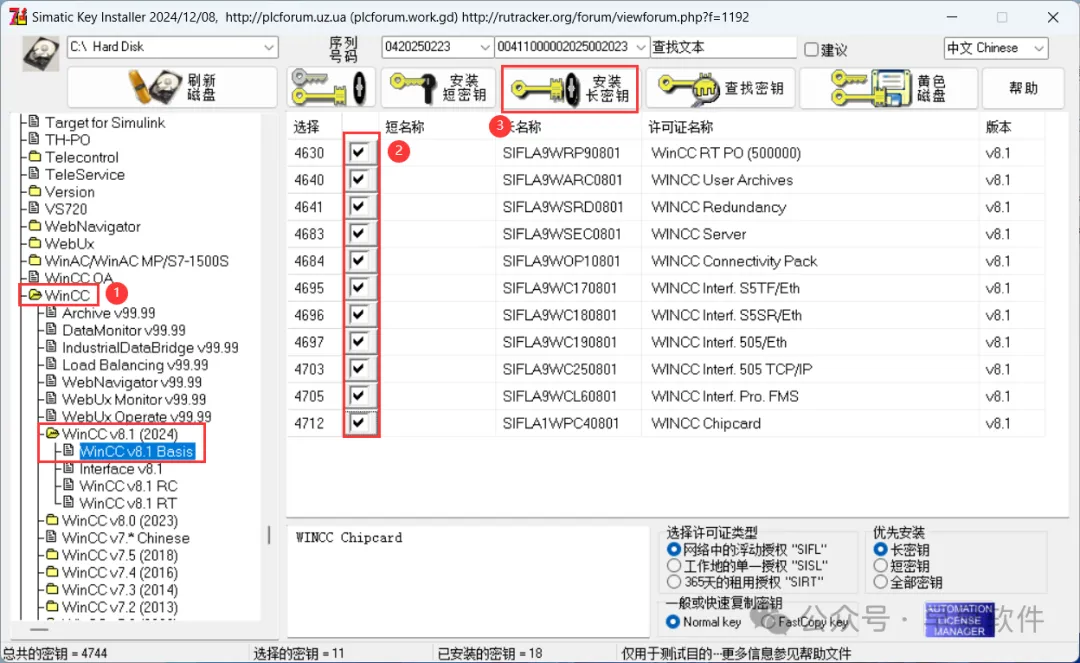The image size is (1080, 663).
Task: Click the WinCC v8.0 (2023) folder icon
Action: click(x=52, y=520)
